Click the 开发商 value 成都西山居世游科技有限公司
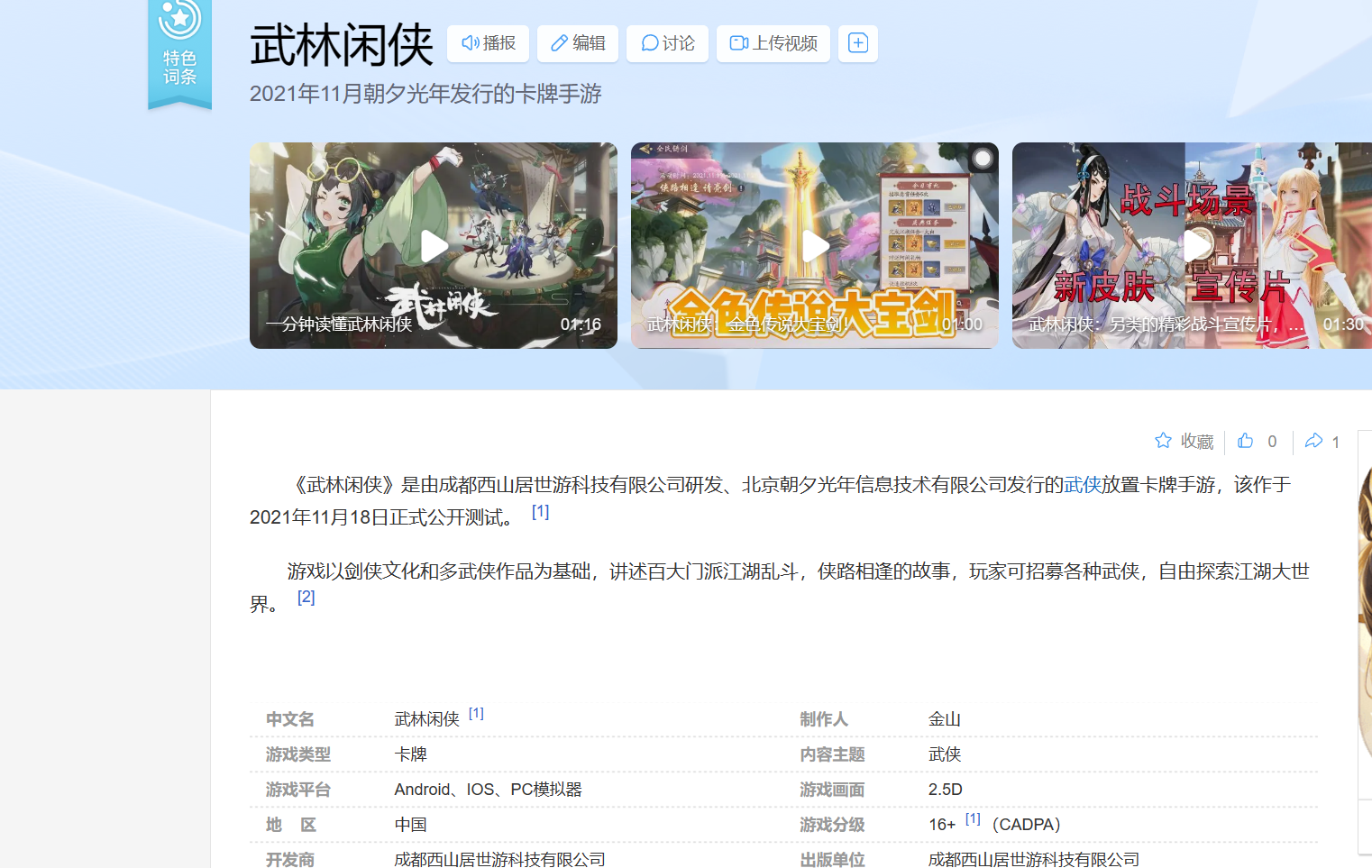Viewport: 1372px width, 868px height. click(499, 860)
